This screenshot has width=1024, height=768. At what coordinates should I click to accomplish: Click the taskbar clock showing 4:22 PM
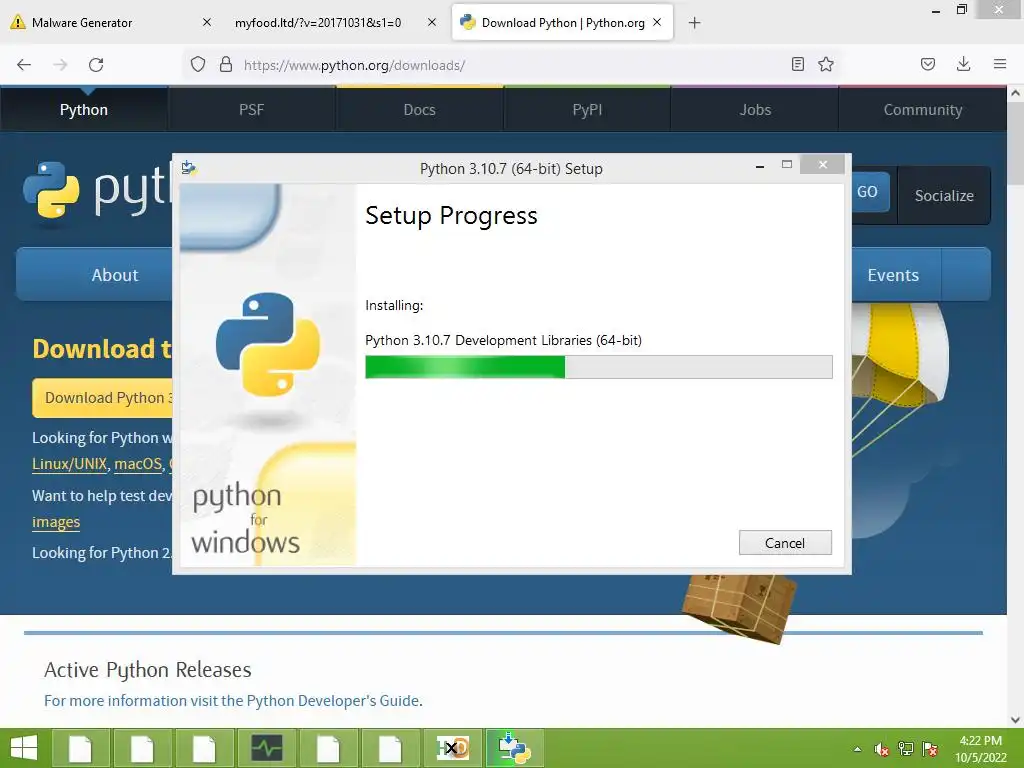tap(980, 749)
